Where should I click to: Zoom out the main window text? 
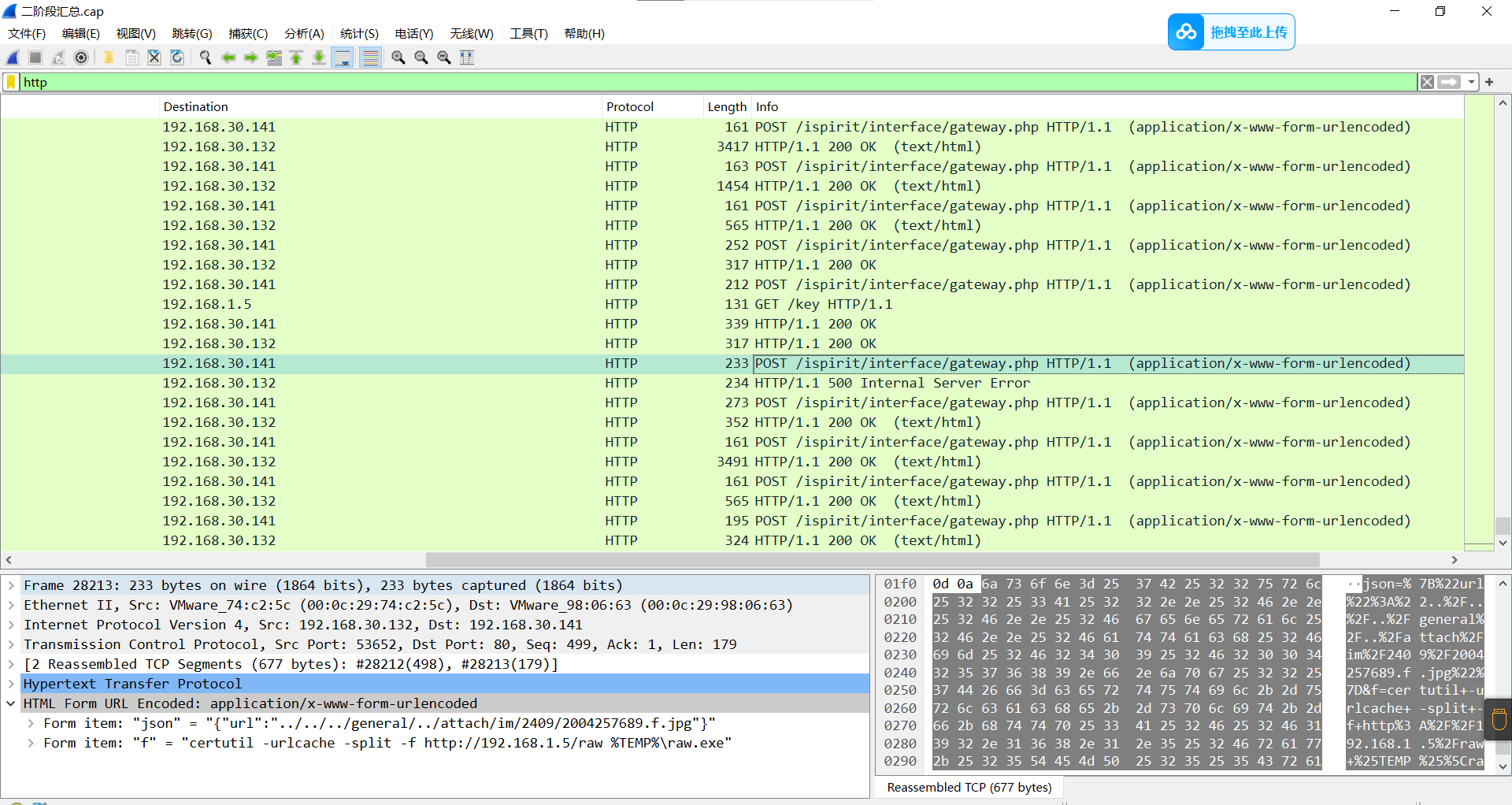pos(421,57)
